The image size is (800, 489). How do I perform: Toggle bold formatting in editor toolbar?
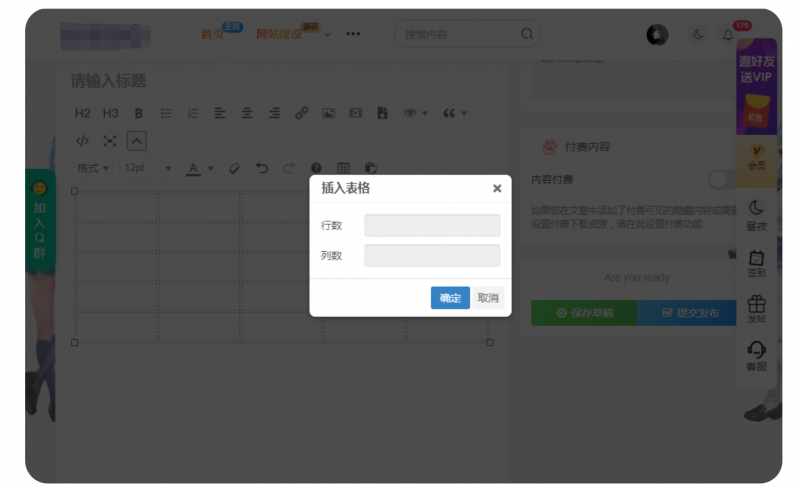139,114
